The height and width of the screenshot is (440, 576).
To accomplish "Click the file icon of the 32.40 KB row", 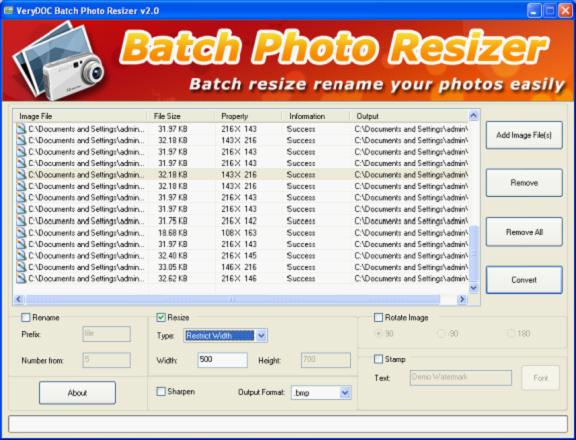I will click(x=21, y=255).
